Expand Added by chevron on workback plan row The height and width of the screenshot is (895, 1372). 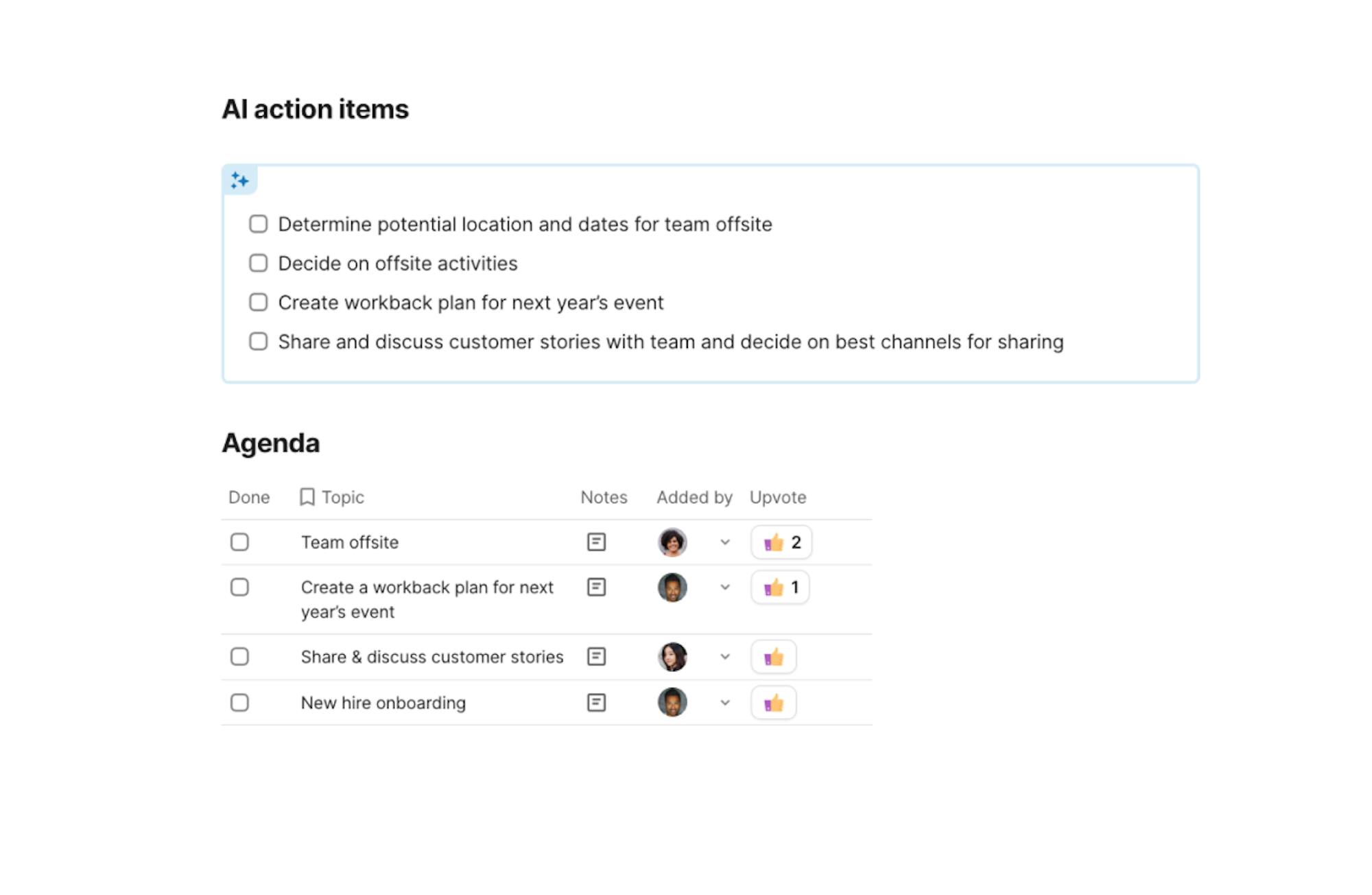(x=725, y=588)
